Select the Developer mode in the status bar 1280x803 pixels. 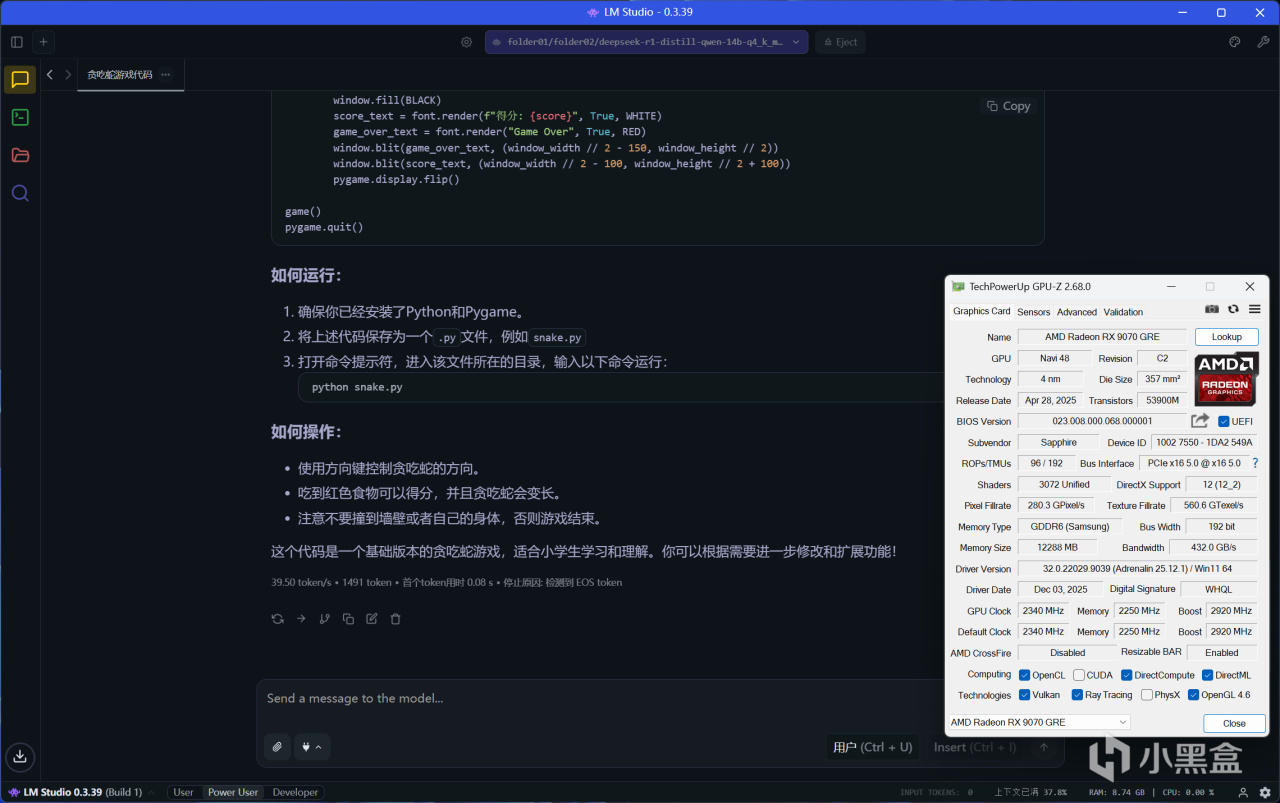coord(295,792)
